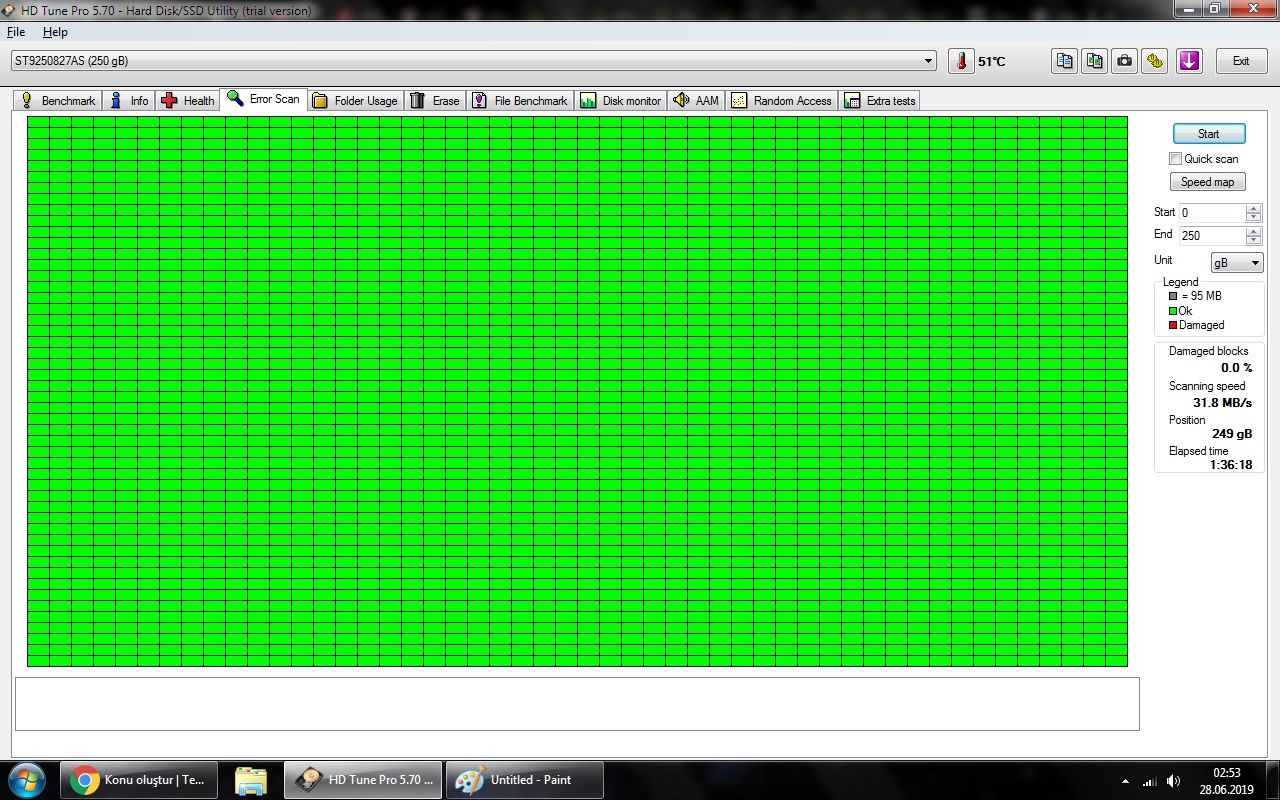Decrease the Start value with its down arrow

coord(1254,217)
